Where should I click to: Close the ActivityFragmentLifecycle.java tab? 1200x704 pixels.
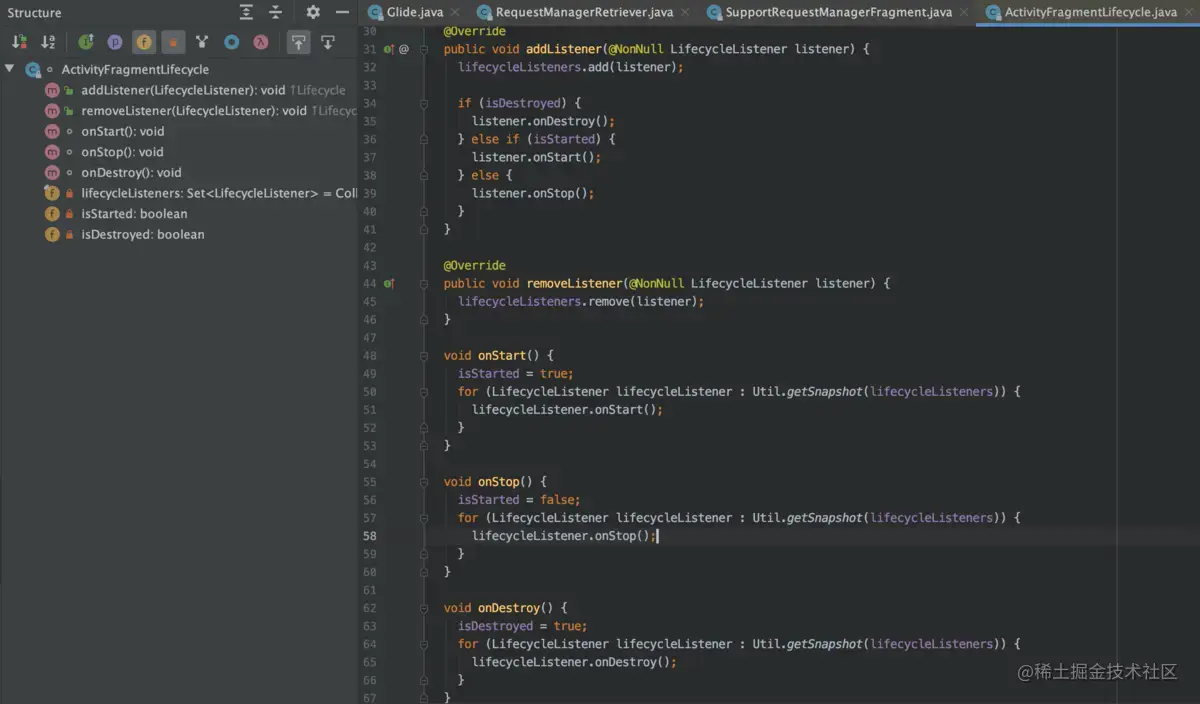[1187, 12]
